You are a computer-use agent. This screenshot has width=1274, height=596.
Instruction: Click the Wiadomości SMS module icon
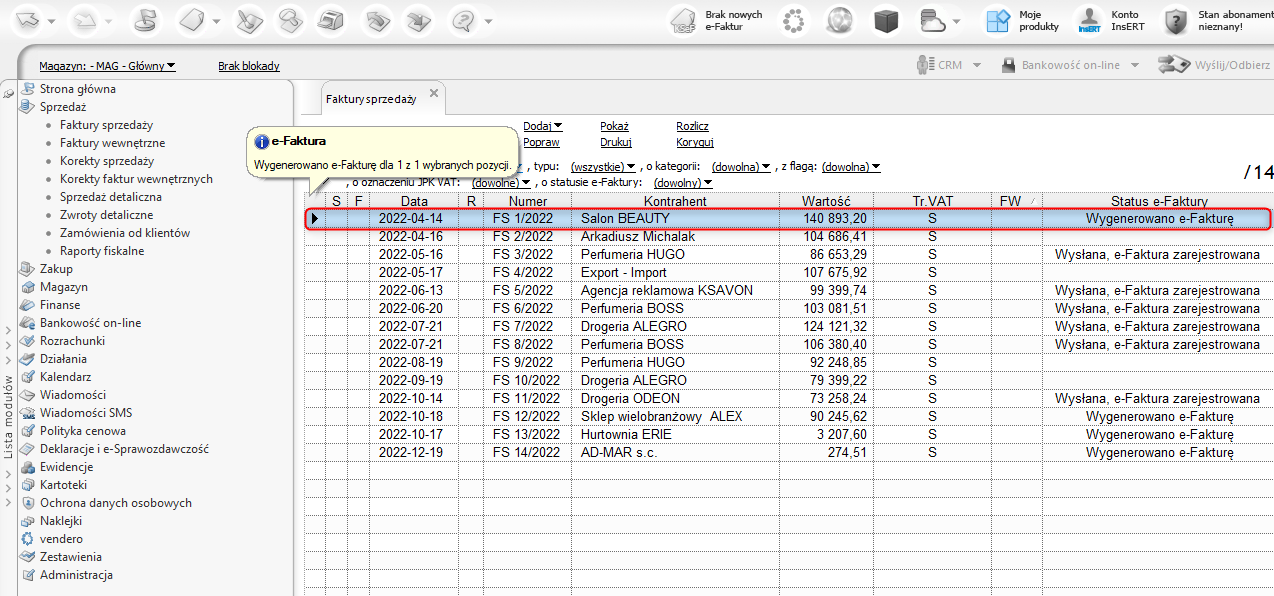(x=29, y=413)
